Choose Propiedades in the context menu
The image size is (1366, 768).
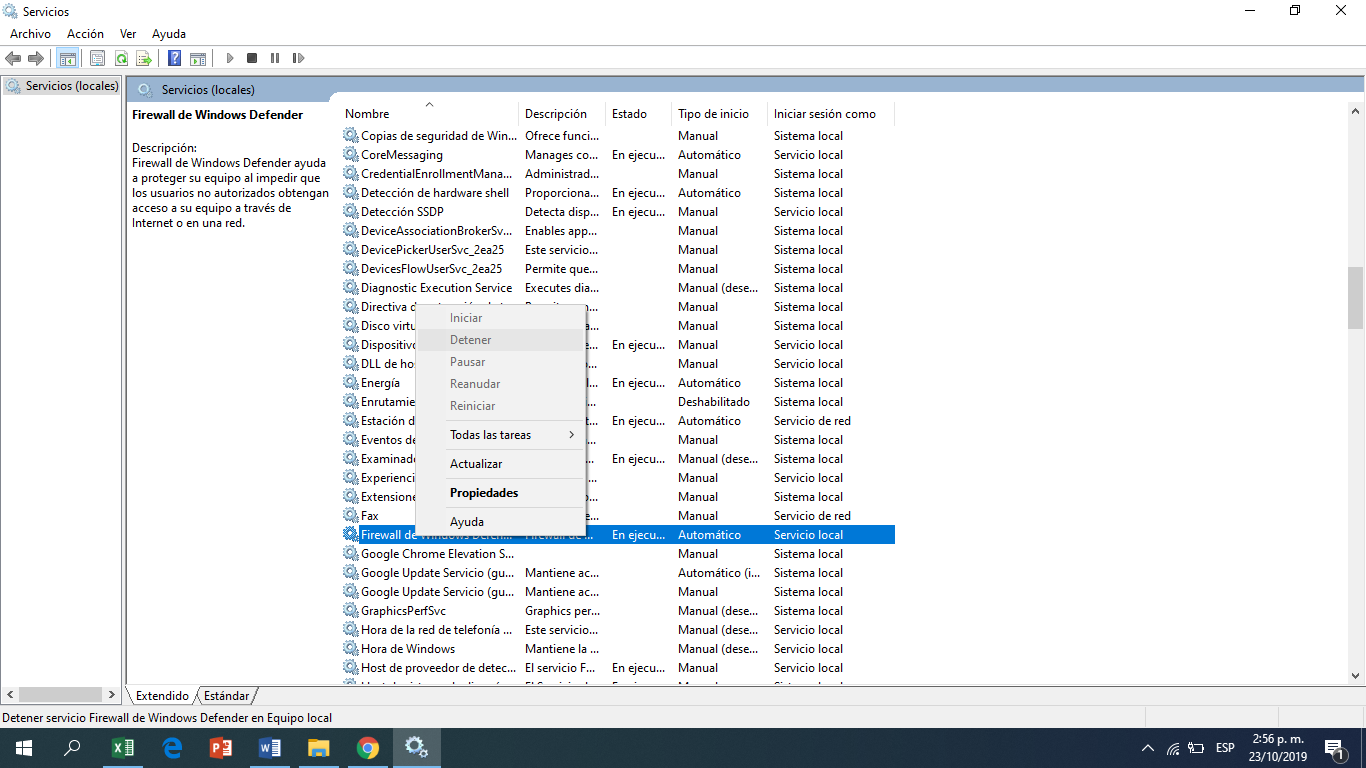pyautogui.click(x=500, y=493)
